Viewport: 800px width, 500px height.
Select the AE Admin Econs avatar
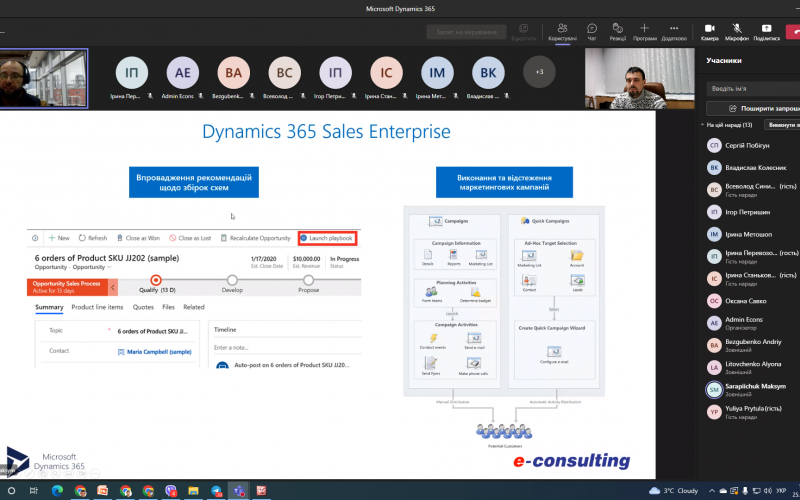(183, 72)
